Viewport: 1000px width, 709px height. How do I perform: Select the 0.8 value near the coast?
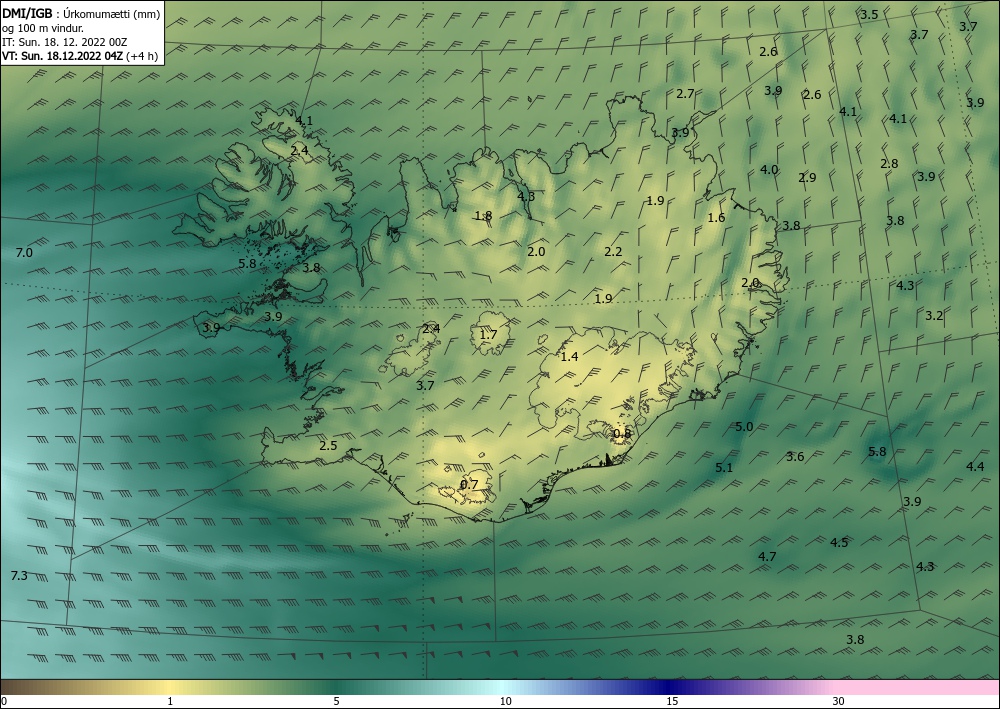pos(622,434)
